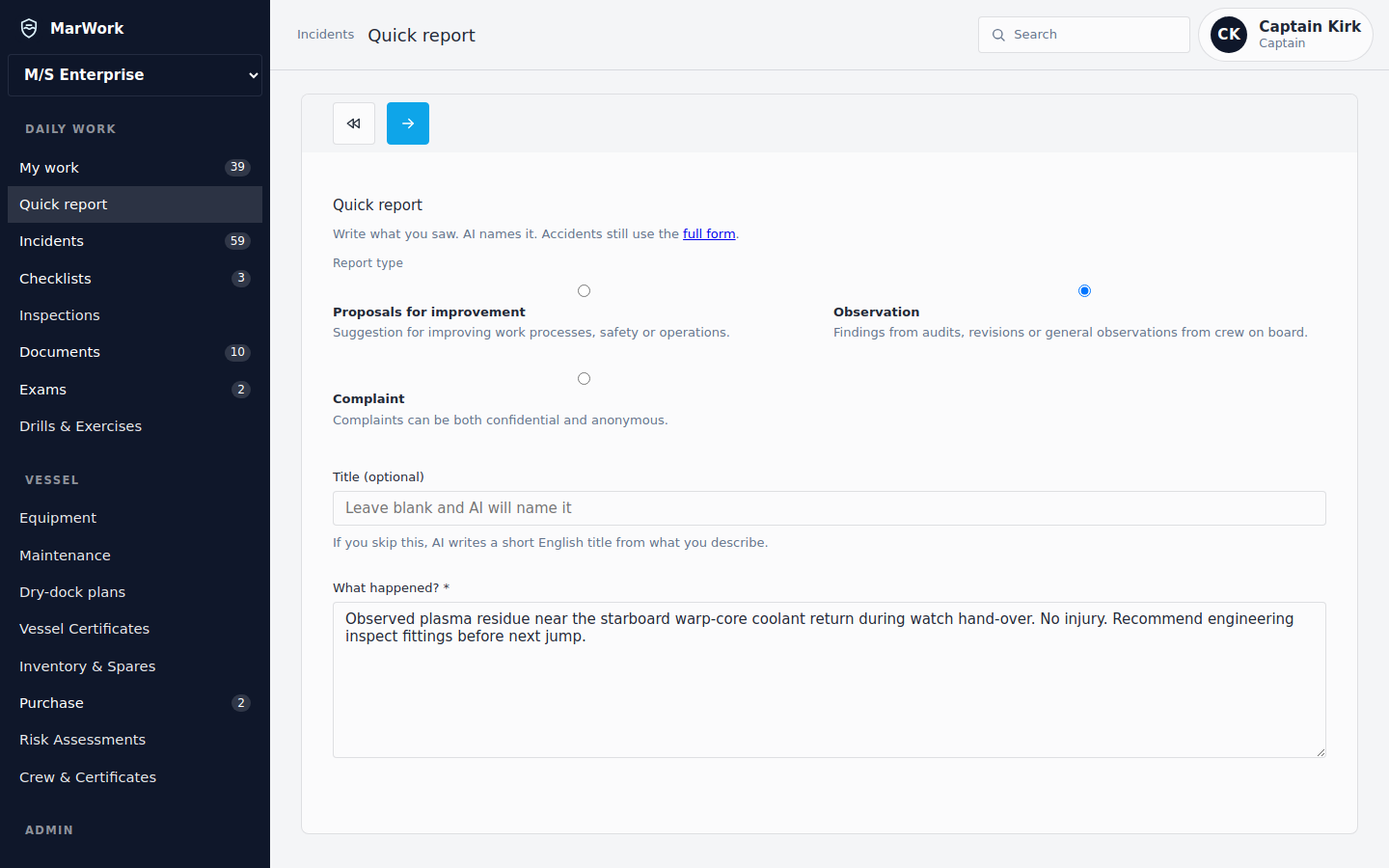
Task: Focus the Search field
Action: point(1084,35)
